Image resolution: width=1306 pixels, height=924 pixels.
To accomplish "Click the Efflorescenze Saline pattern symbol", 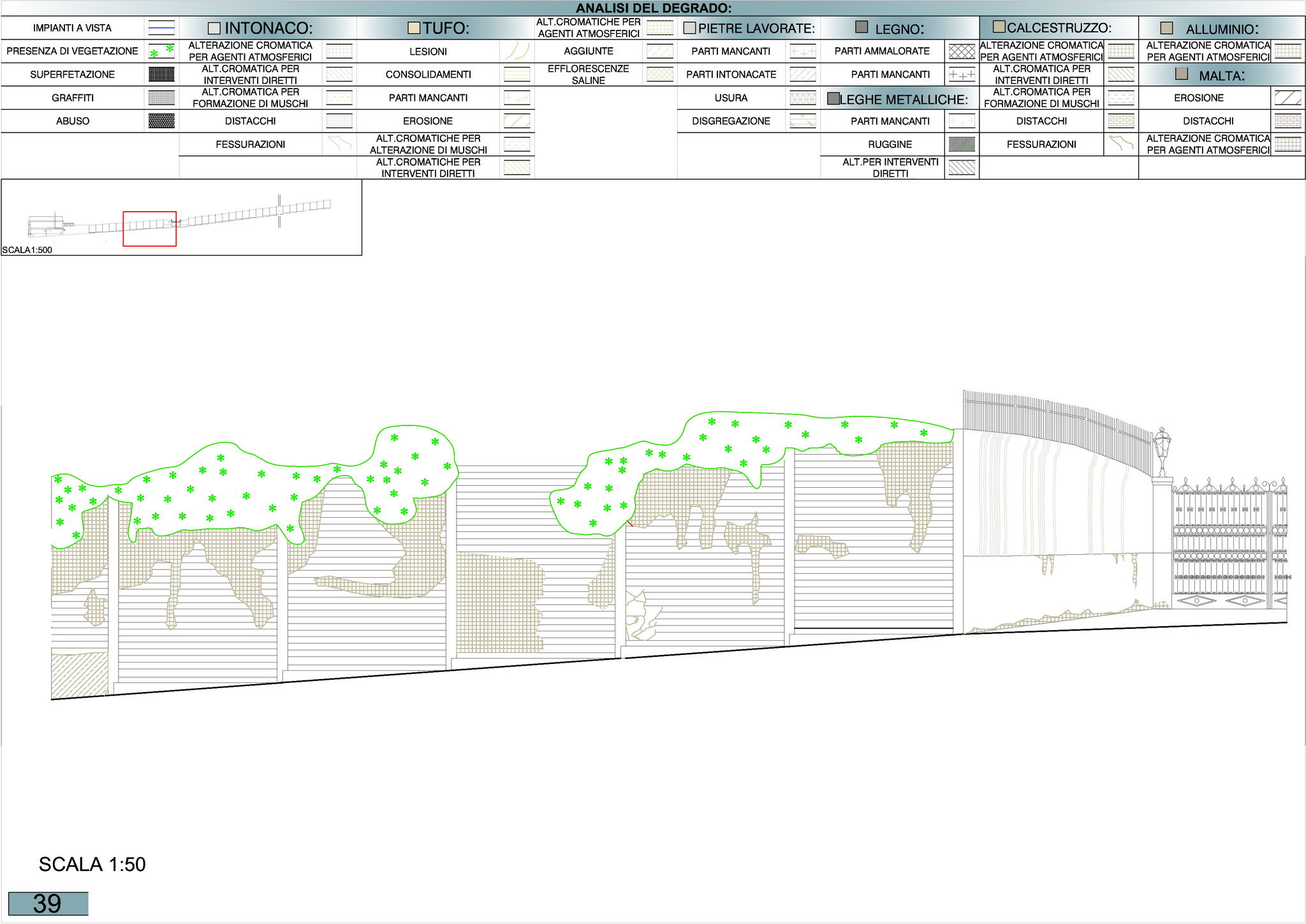I will pyautogui.click(x=660, y=75).
